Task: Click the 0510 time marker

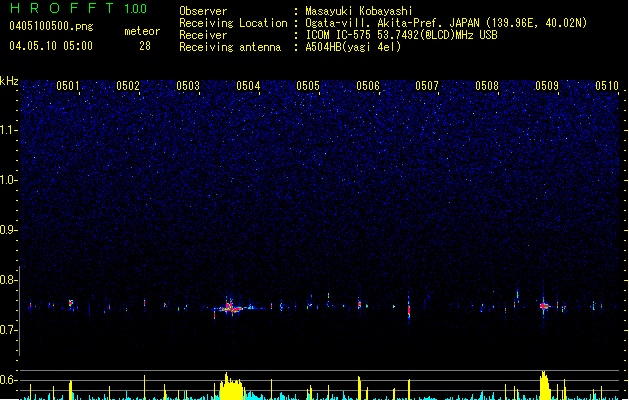Action: pyautogui.click(x=607, y=86)
